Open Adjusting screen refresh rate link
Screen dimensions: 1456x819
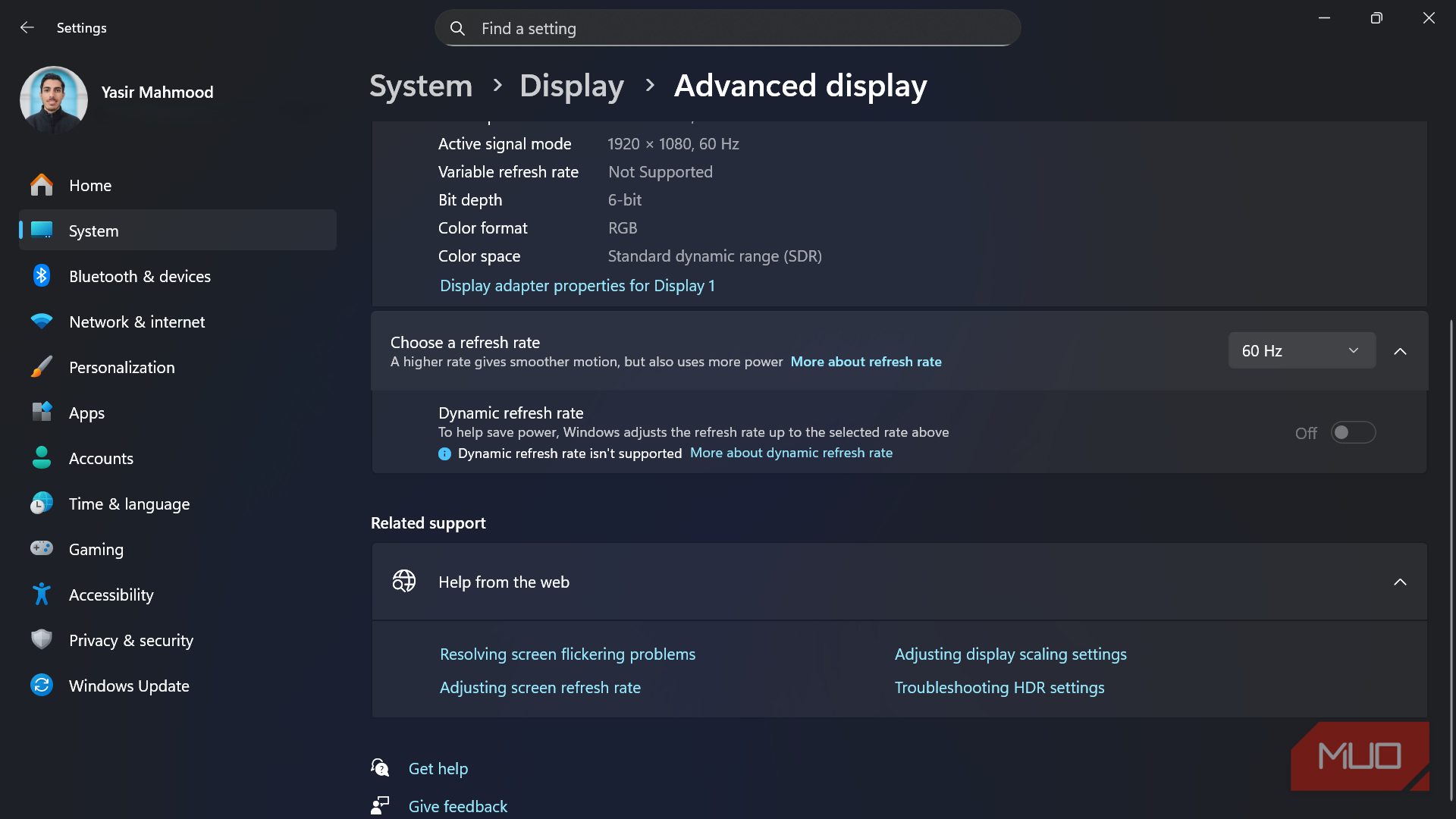pos(540,688)
